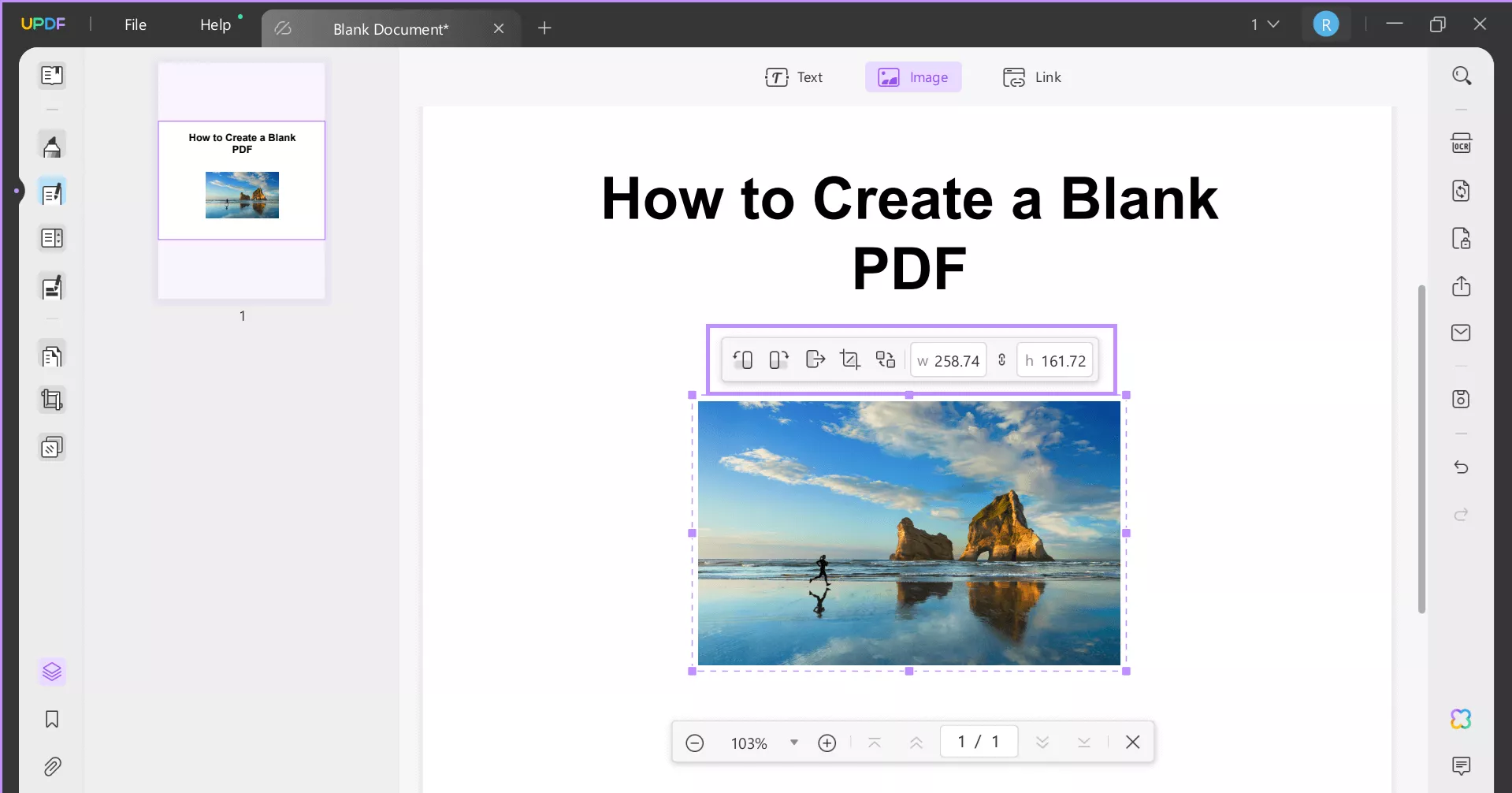Run OCR recognition from right sidebar
The height and width of the screenshot is (793, 1512).
[1462, 143]
